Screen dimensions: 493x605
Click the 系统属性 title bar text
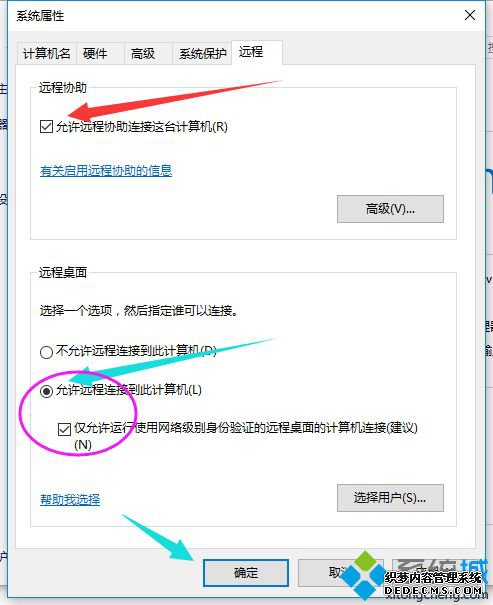[40, 16]
